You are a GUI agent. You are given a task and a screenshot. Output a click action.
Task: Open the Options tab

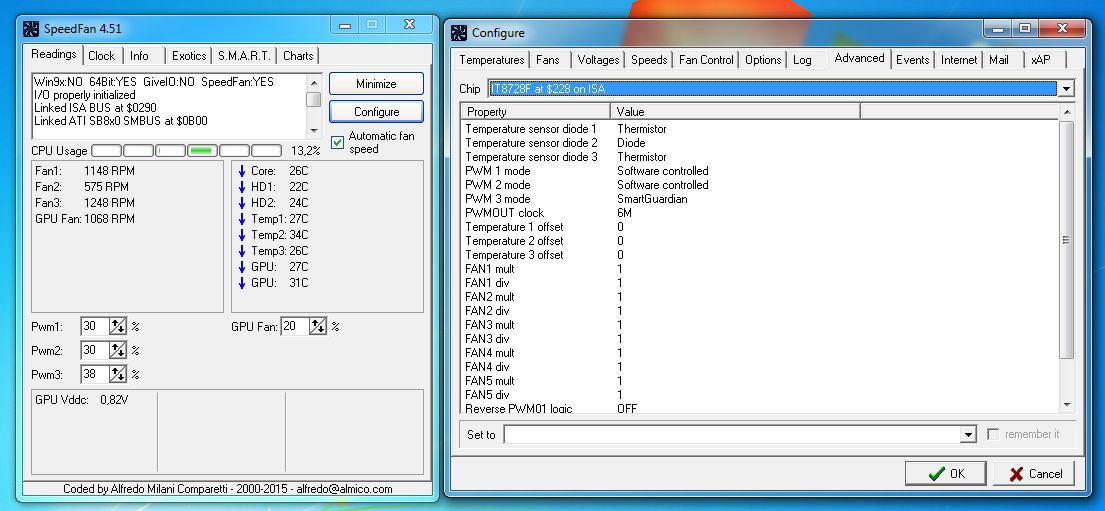(x=763, y=60)
